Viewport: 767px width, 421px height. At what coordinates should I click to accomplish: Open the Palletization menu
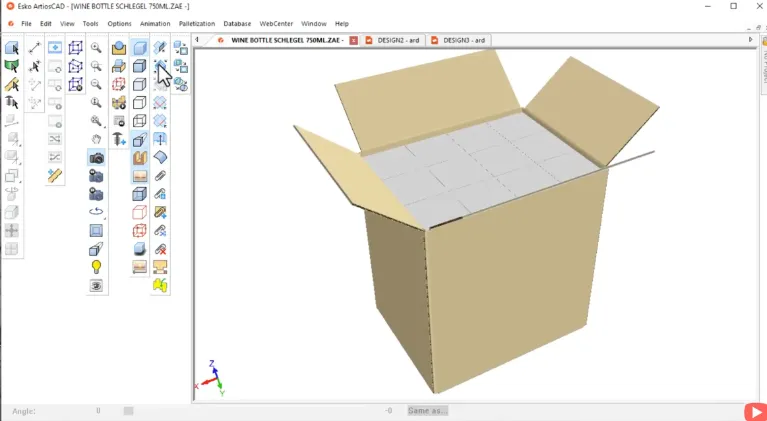coord(197,23)
